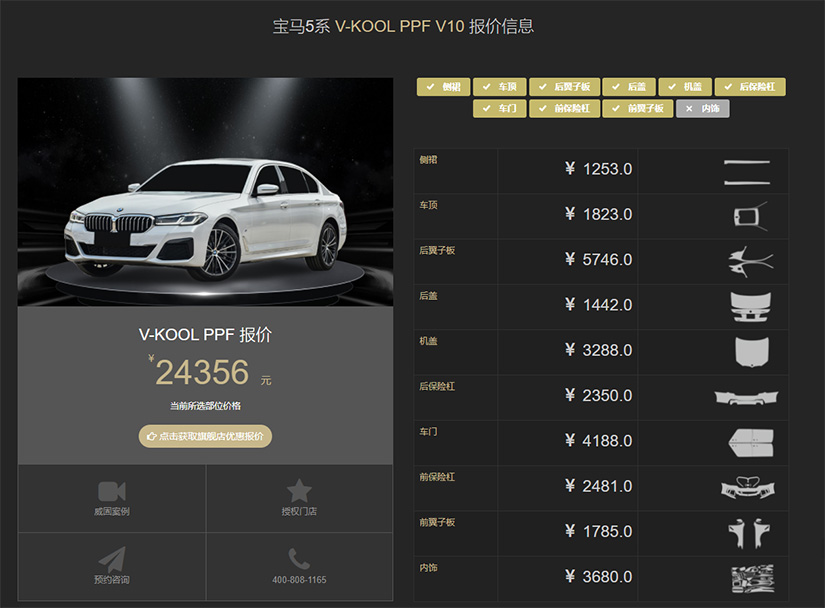Click the 后盖 price ¥1442.0
This screenshot has height=608, width=825.
[x=598, y=305]
